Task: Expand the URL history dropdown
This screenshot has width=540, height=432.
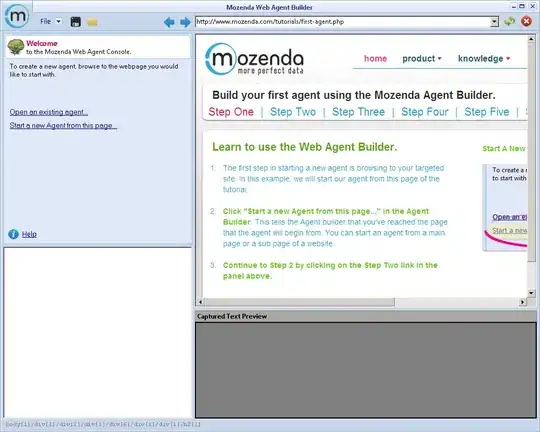Action: click(x=494, y=22)
